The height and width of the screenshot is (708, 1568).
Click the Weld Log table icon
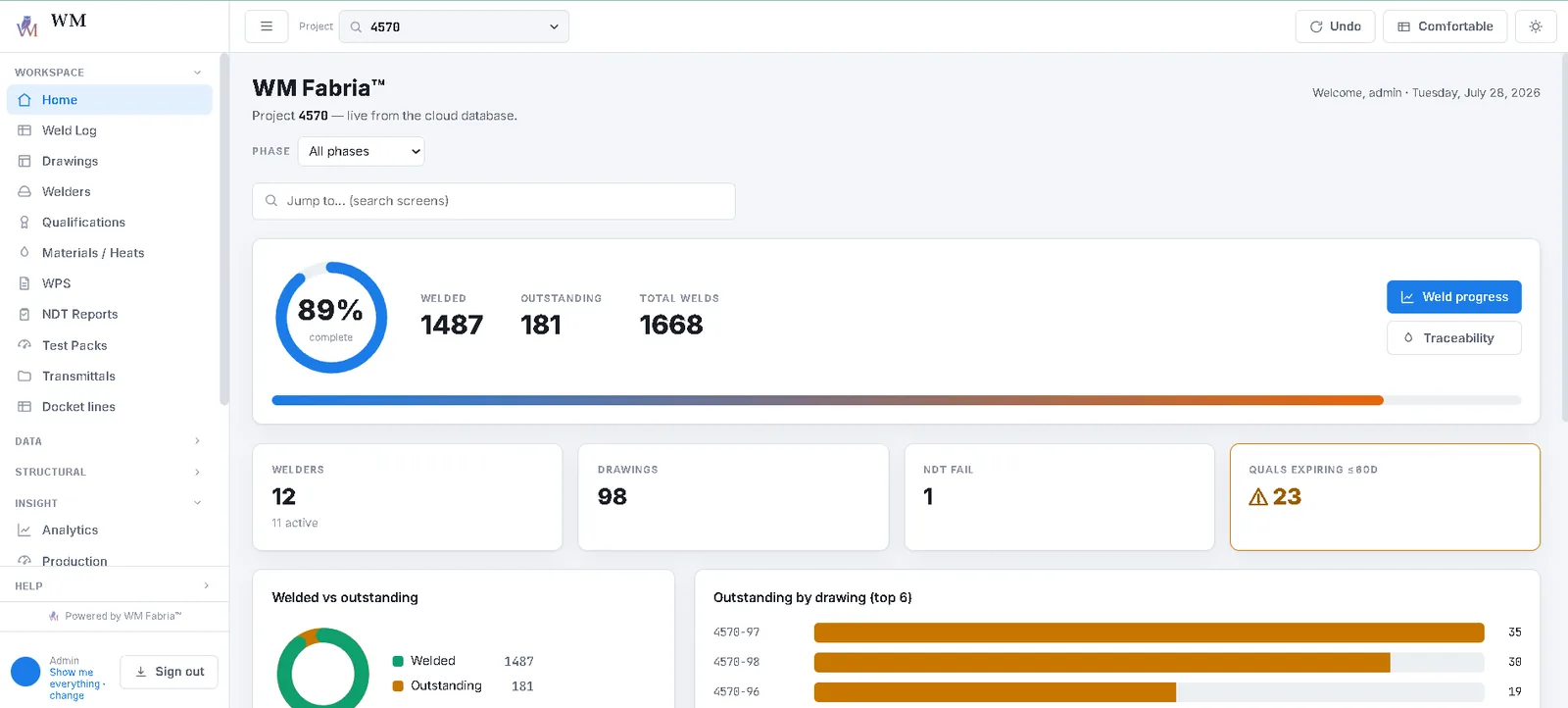(24, 130)
